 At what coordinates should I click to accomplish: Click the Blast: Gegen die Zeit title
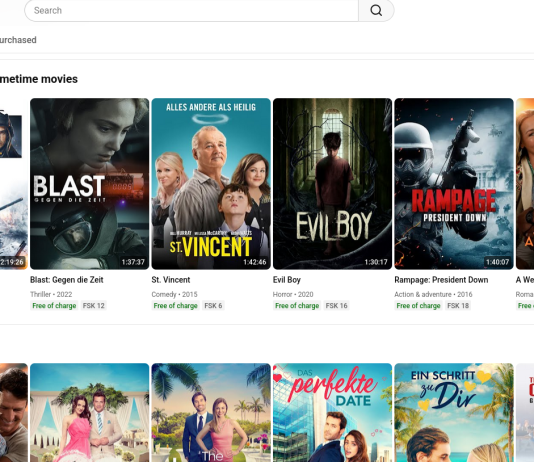pos(67,280)
